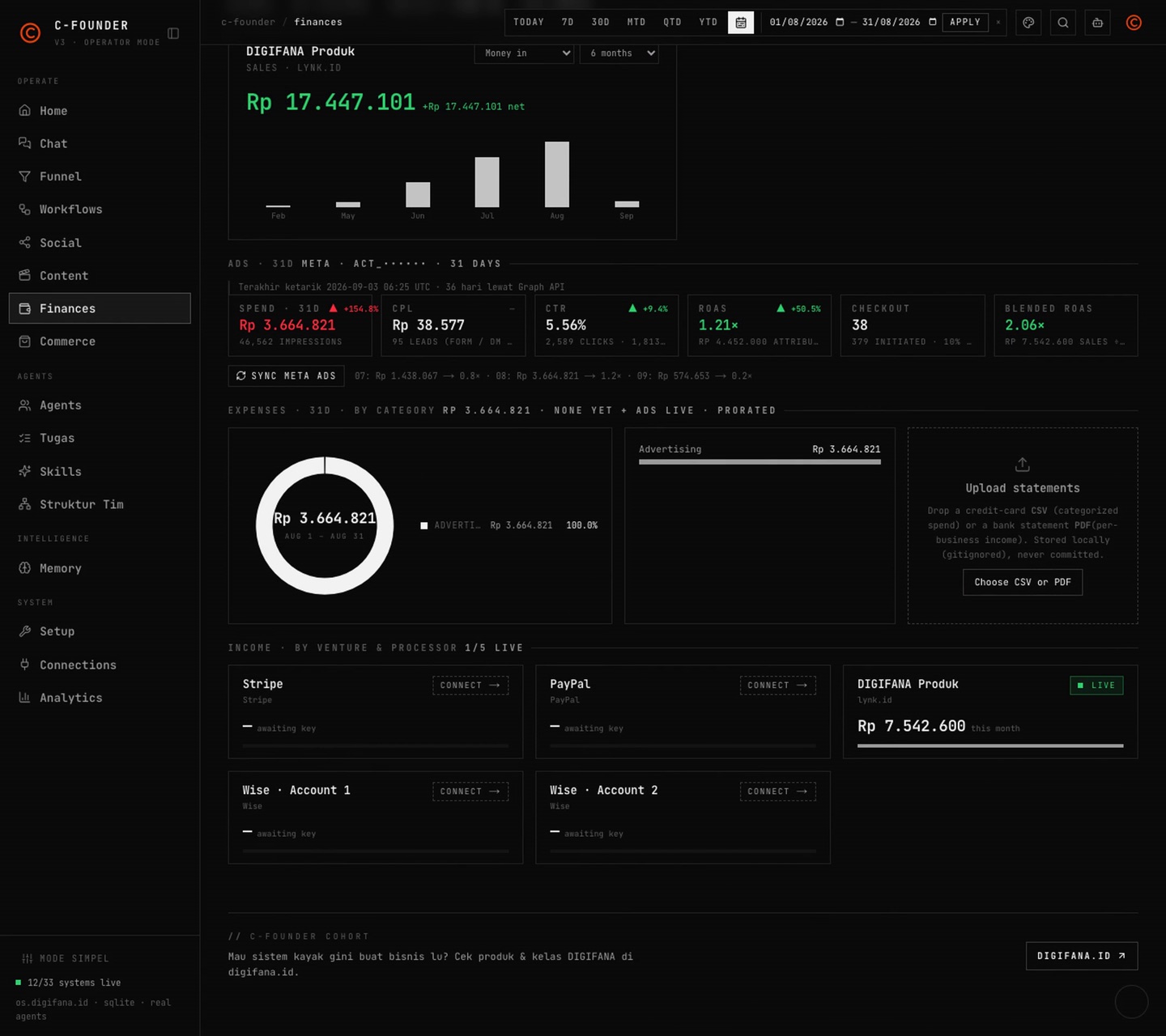
Task: Connect the Stripe processor
Action: point(470,686)
